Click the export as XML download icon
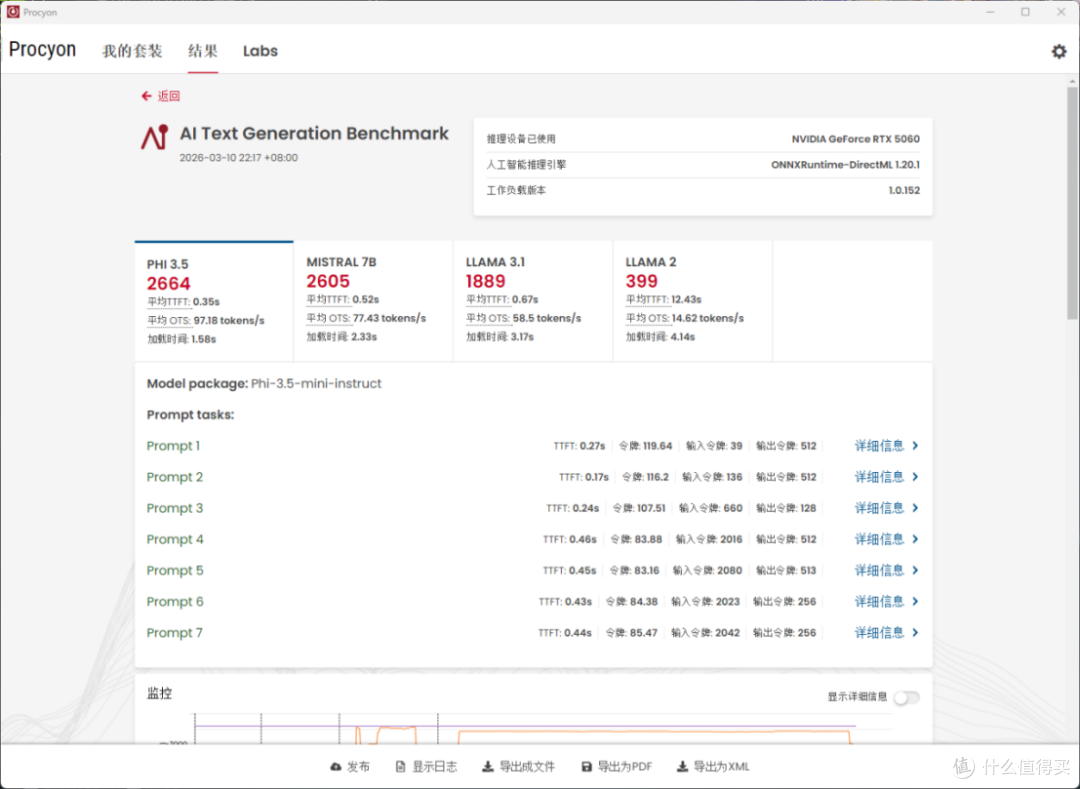This screenshot has height=789, width=1080. pyautogui.click(x=682, y=766)
